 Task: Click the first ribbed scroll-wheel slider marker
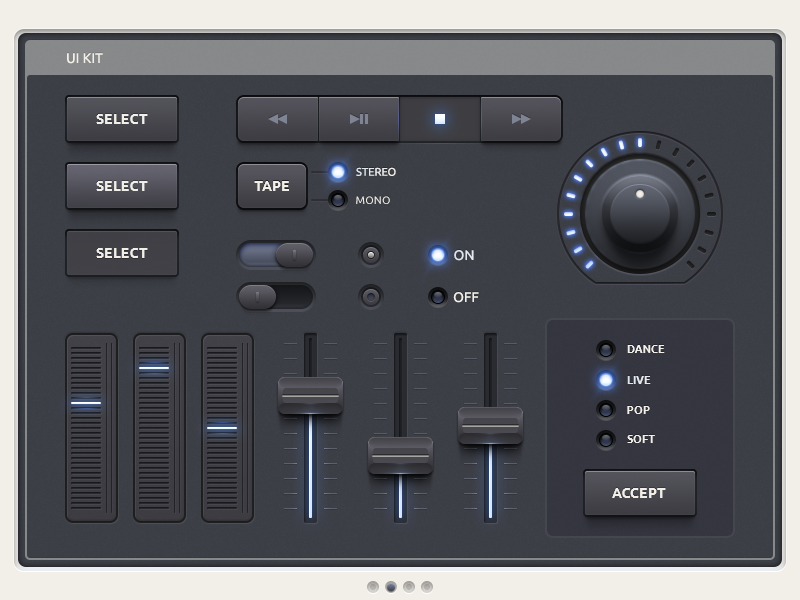coord(86,403)
